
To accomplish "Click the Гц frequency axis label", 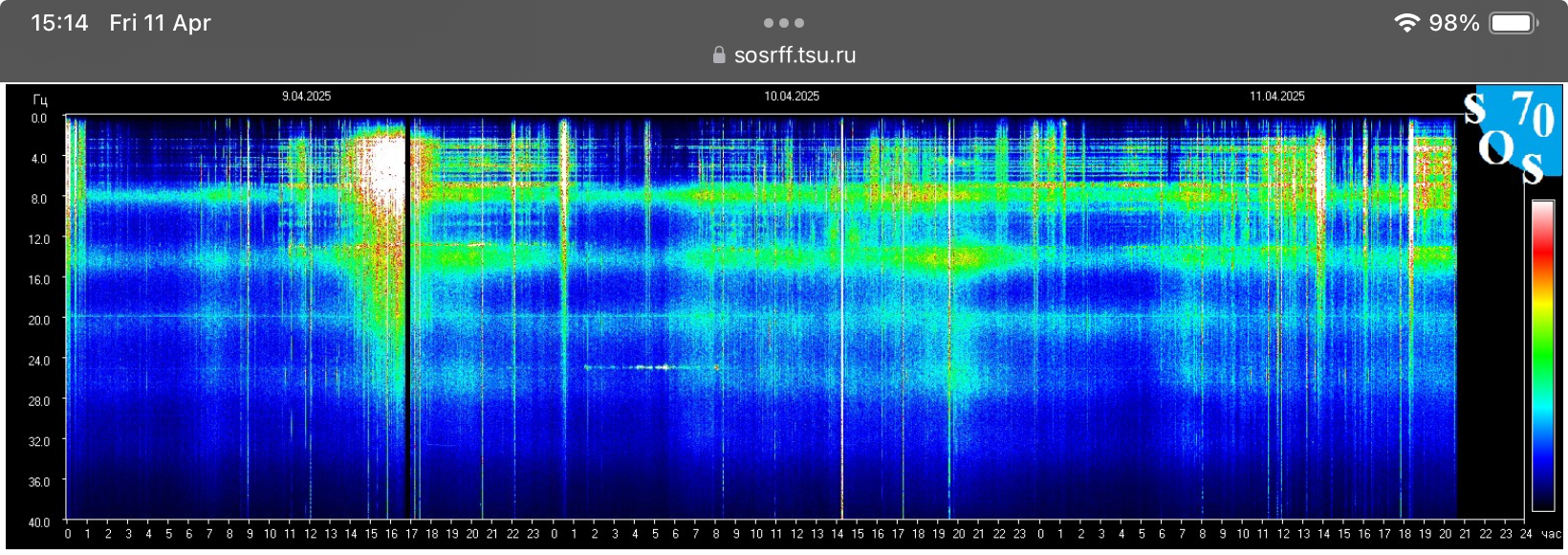I will (x=40, y=100).
